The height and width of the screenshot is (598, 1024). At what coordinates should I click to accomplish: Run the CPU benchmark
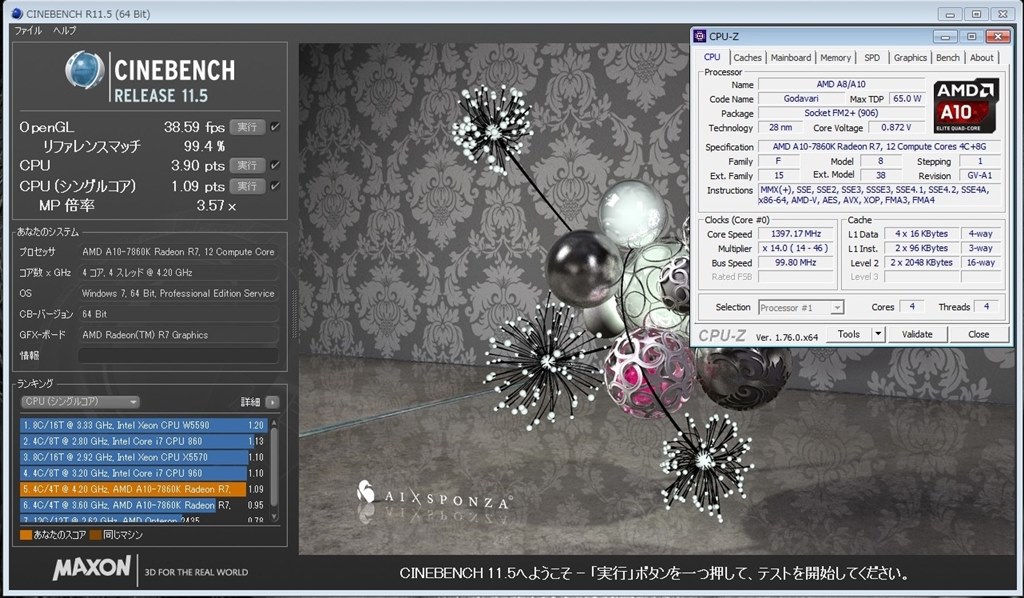247,165
